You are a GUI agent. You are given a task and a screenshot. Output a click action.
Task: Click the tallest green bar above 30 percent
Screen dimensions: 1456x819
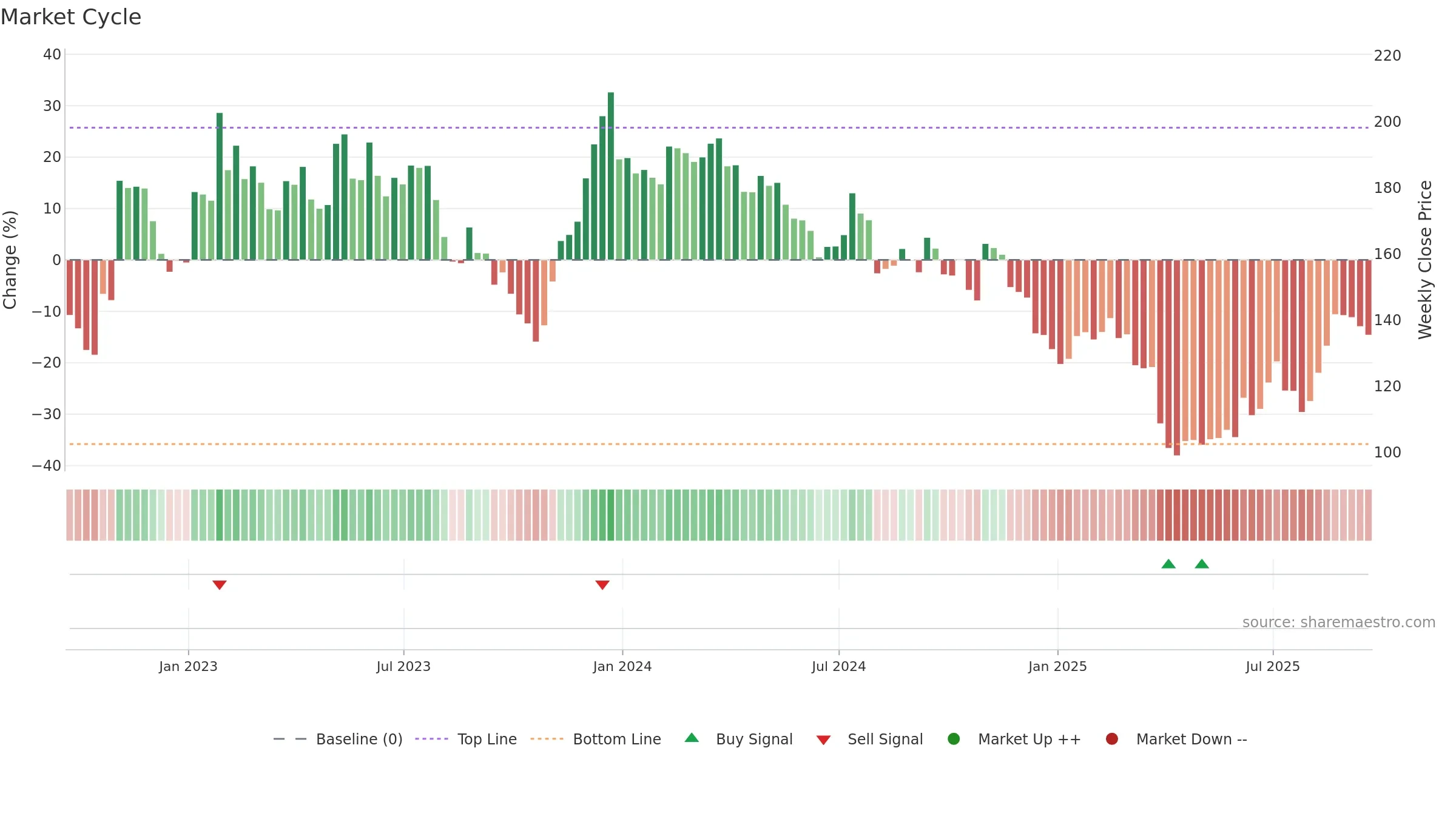coord(611,176)
